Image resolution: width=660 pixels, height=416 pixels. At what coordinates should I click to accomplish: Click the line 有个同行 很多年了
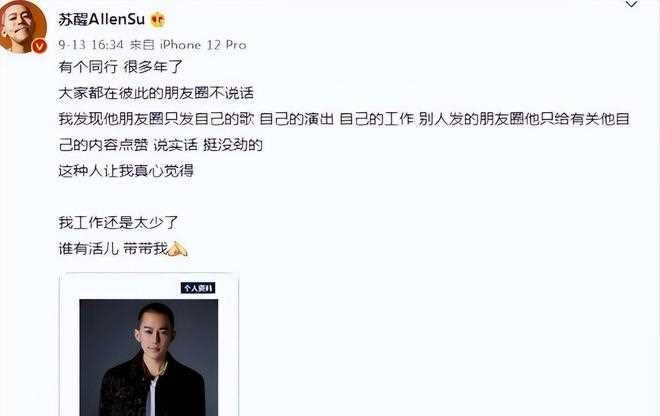pos(120,67)
